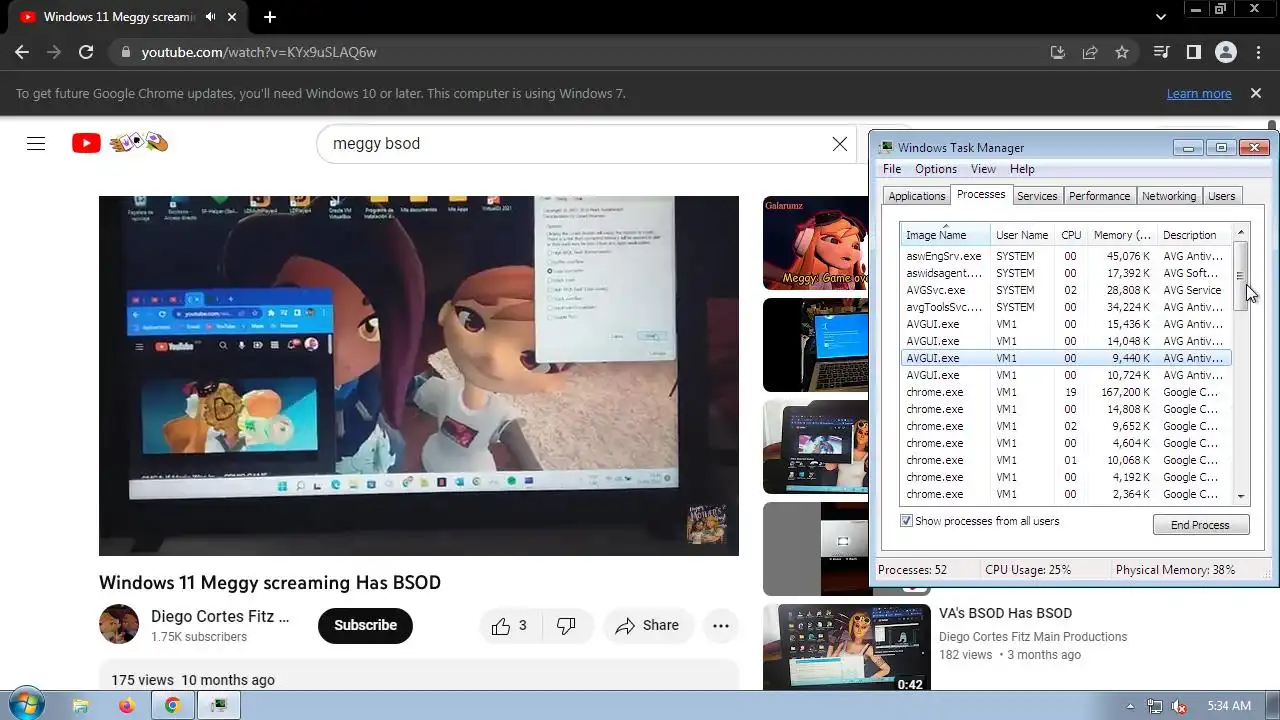
Task: Switch to the Applications tab
Action: tap(917, 196)
